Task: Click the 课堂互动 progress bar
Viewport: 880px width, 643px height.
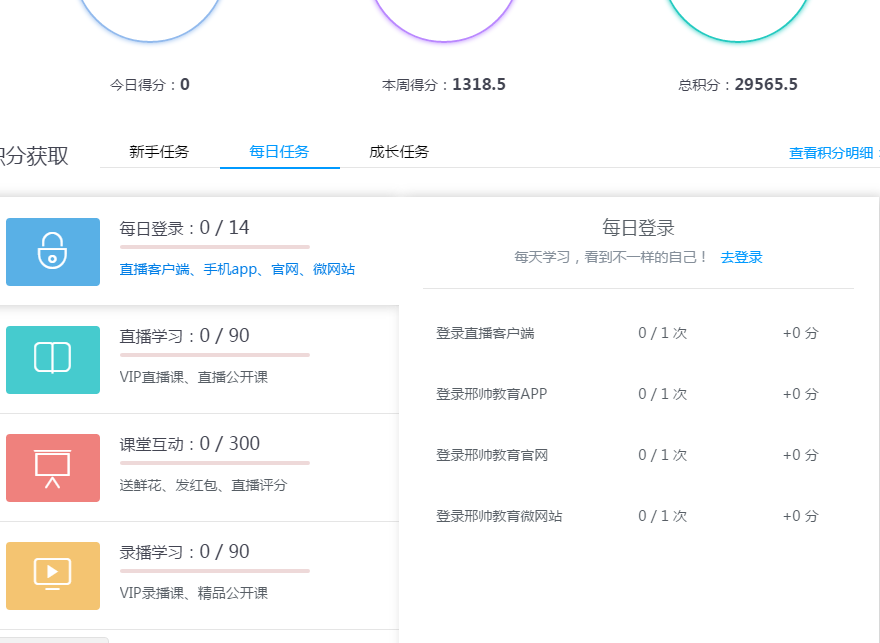Action: tap(215, 462)
